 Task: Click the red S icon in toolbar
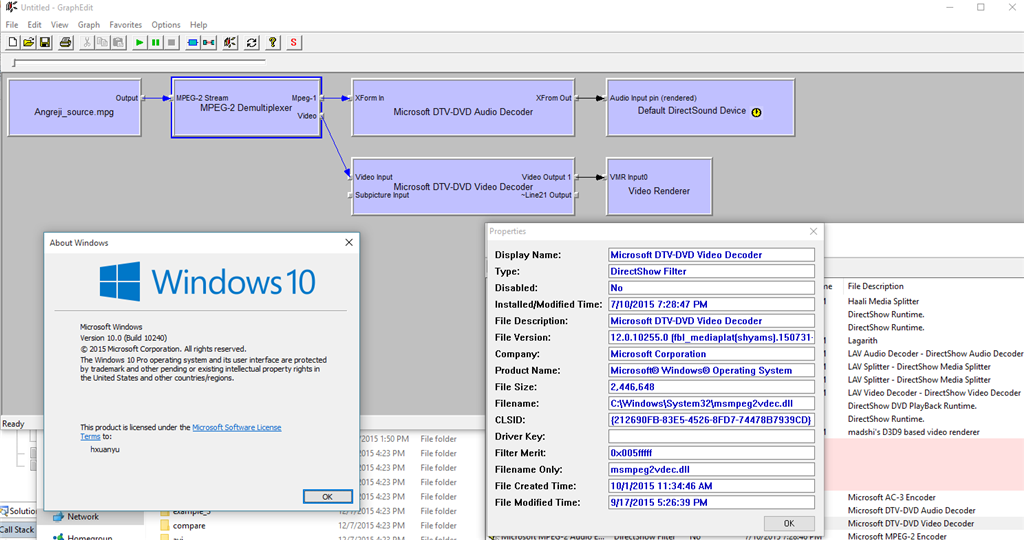tap(294, 42)
